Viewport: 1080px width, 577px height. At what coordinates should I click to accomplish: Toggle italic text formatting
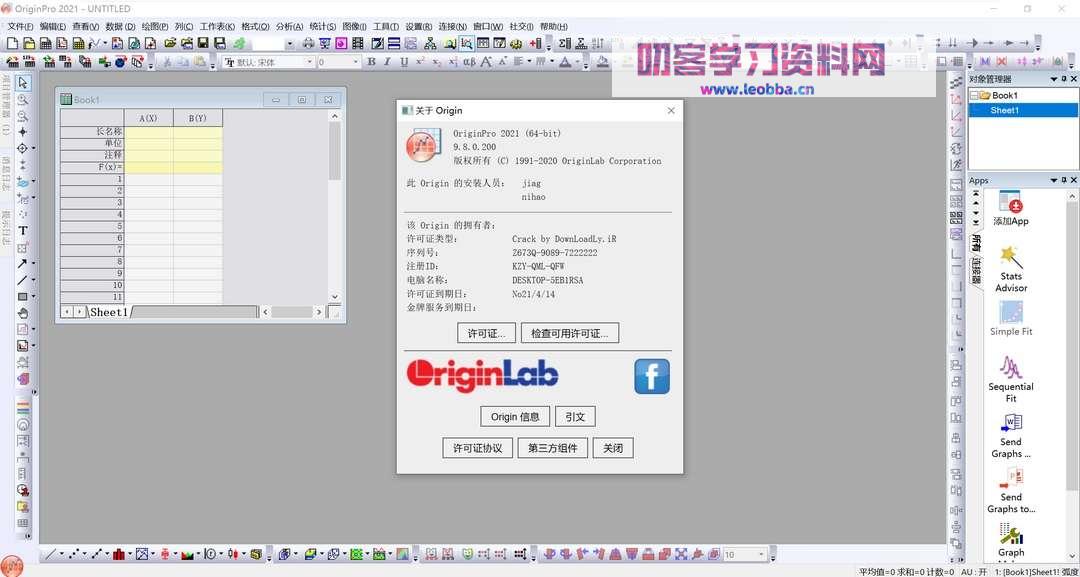pos(389,61)
